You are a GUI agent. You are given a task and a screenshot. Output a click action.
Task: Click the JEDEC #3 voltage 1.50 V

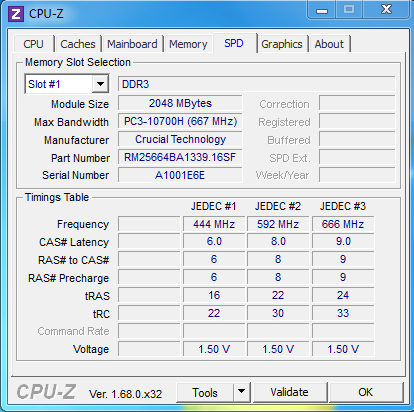343,349
